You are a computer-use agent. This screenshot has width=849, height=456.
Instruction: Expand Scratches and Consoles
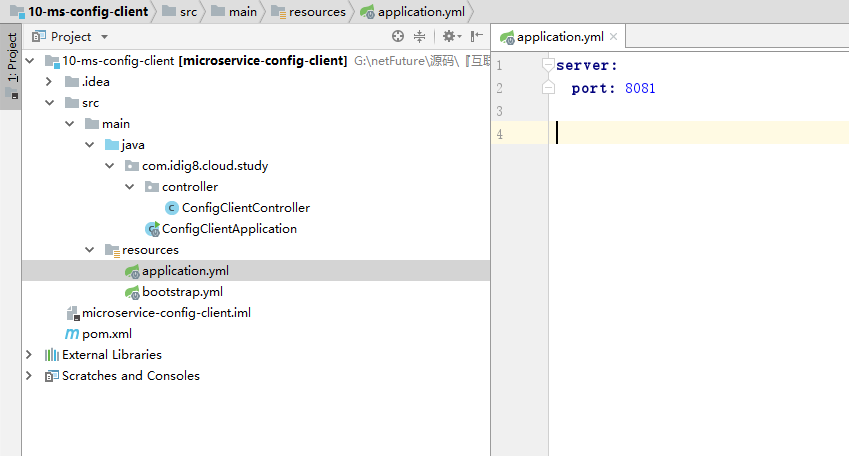coord(29,376)
